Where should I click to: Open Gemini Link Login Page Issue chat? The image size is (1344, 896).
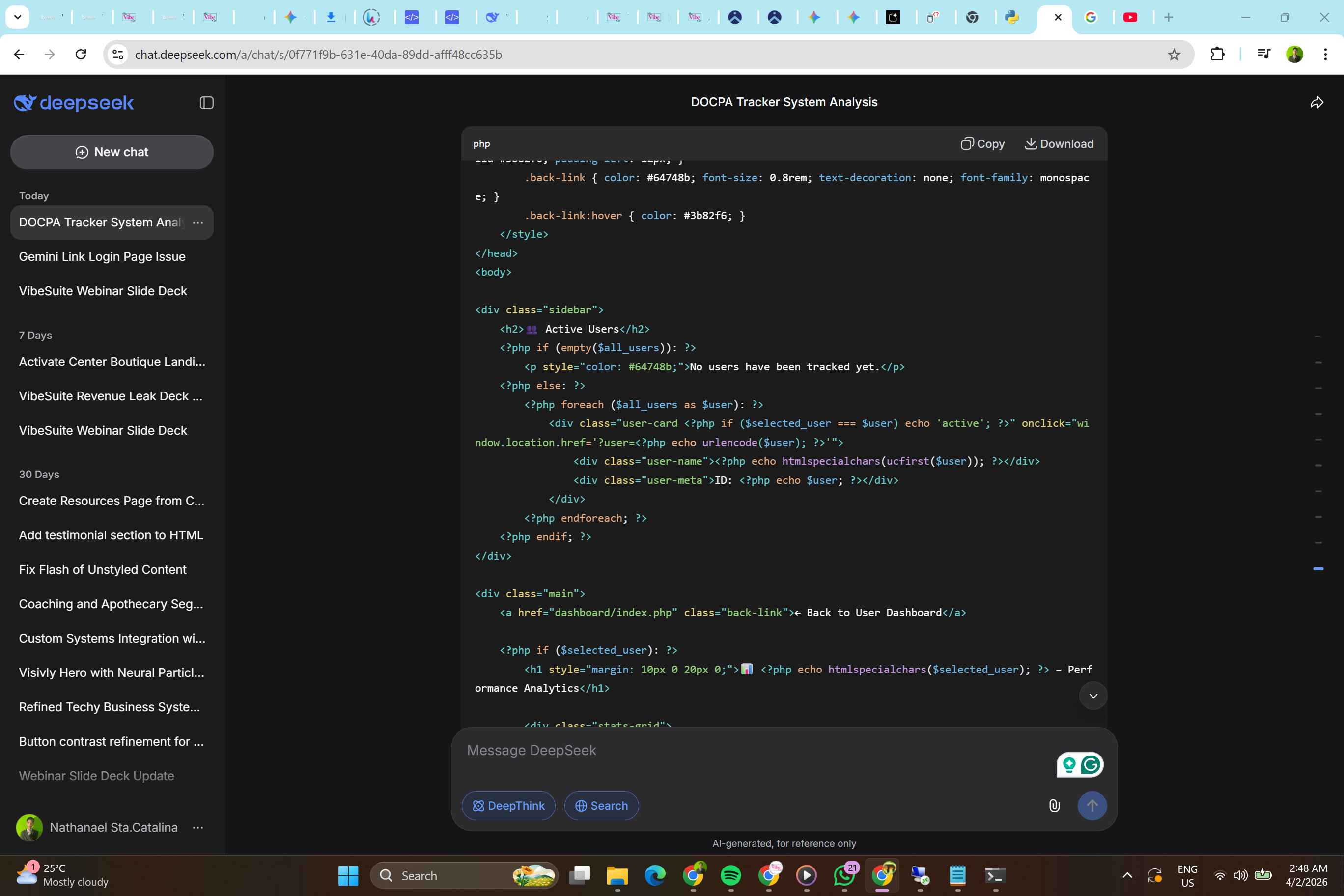(x=102, y=256)
